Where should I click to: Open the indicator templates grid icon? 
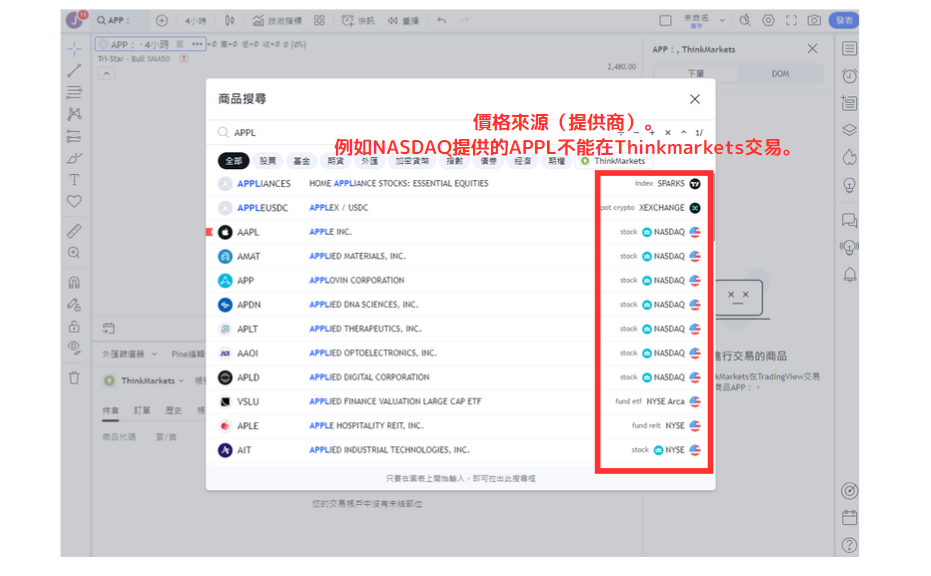[x=319, y=20]
